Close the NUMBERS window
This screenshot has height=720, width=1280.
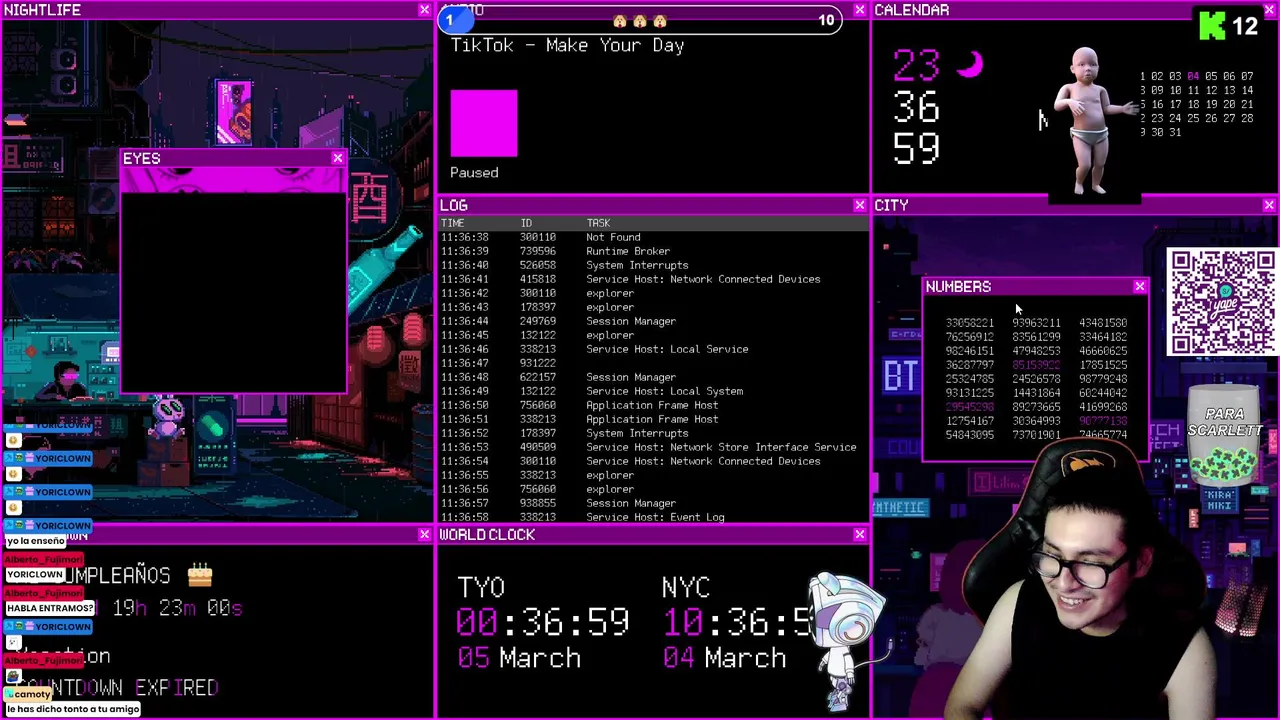tap(1139, 287)
